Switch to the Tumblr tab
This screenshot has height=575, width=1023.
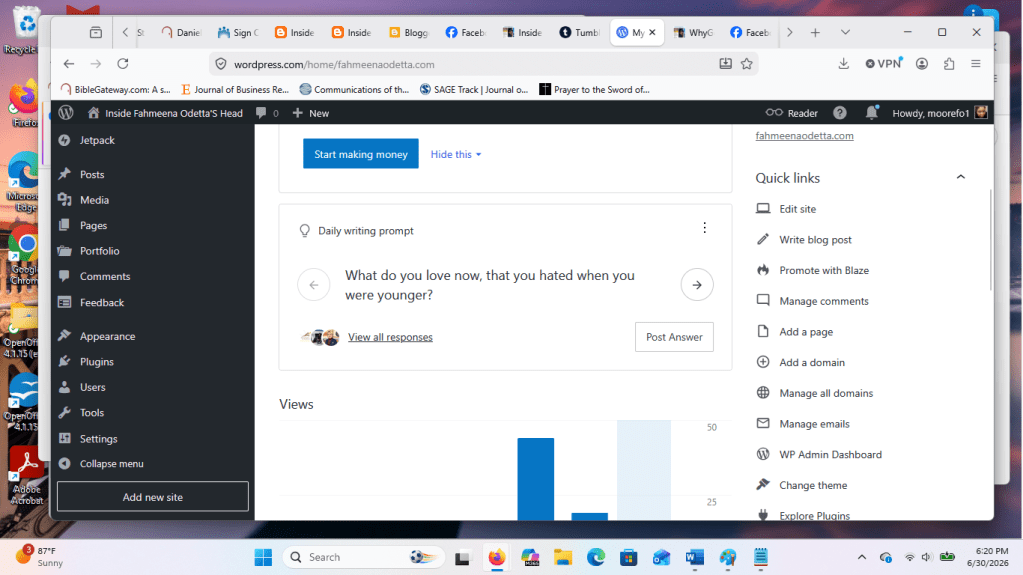tap(580, 32)
